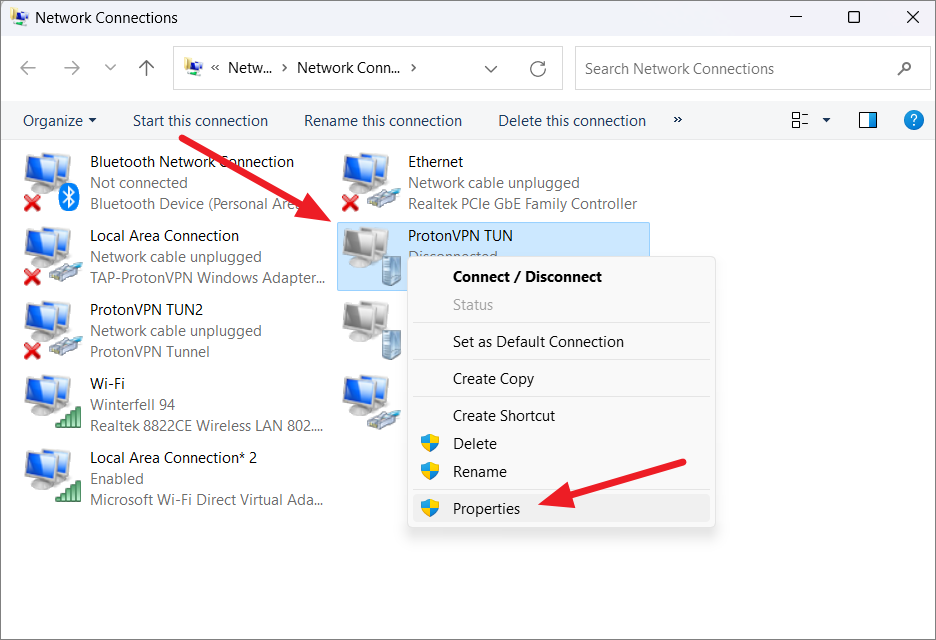The image size is (936, 640).
Task: Focus the Search Network Connections field
Action: pyautogui.click(x=752, y=68)
